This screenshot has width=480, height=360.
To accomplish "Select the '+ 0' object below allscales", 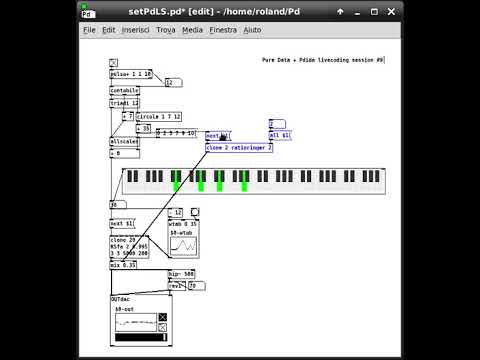I will (125, 154).
